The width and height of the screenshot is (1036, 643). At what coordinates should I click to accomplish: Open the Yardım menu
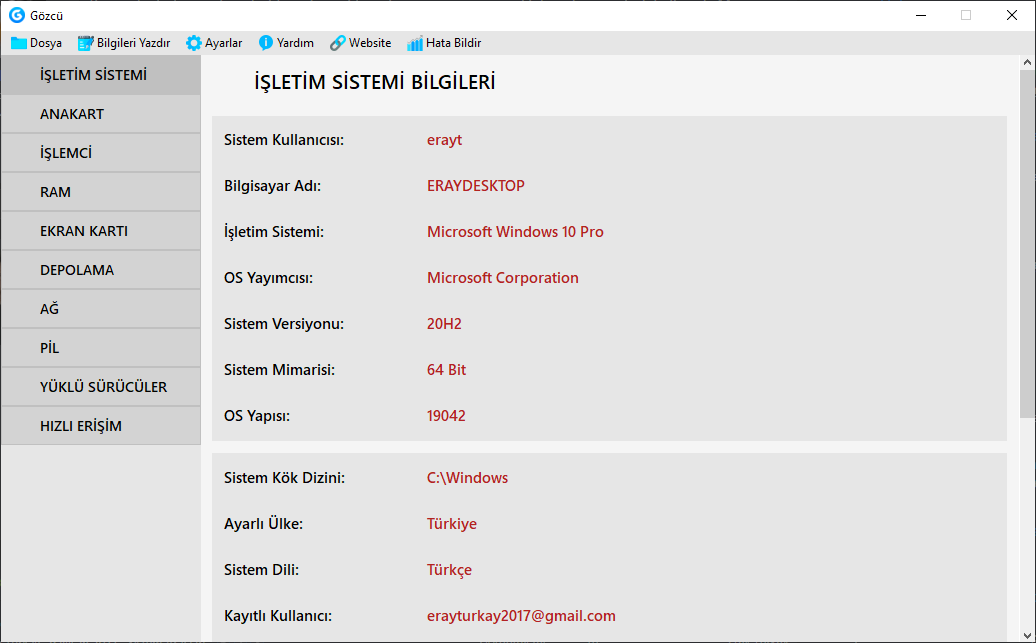(x=286, y=43)
